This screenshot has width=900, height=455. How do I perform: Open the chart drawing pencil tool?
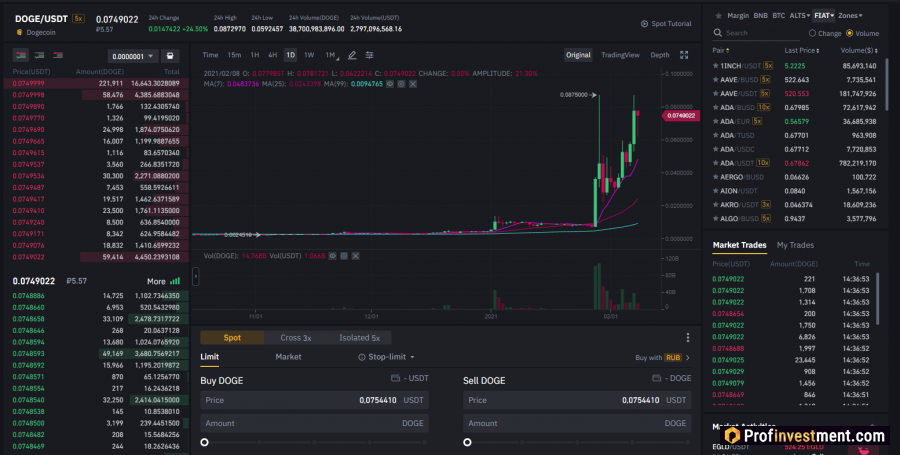(x=352, y=55)
